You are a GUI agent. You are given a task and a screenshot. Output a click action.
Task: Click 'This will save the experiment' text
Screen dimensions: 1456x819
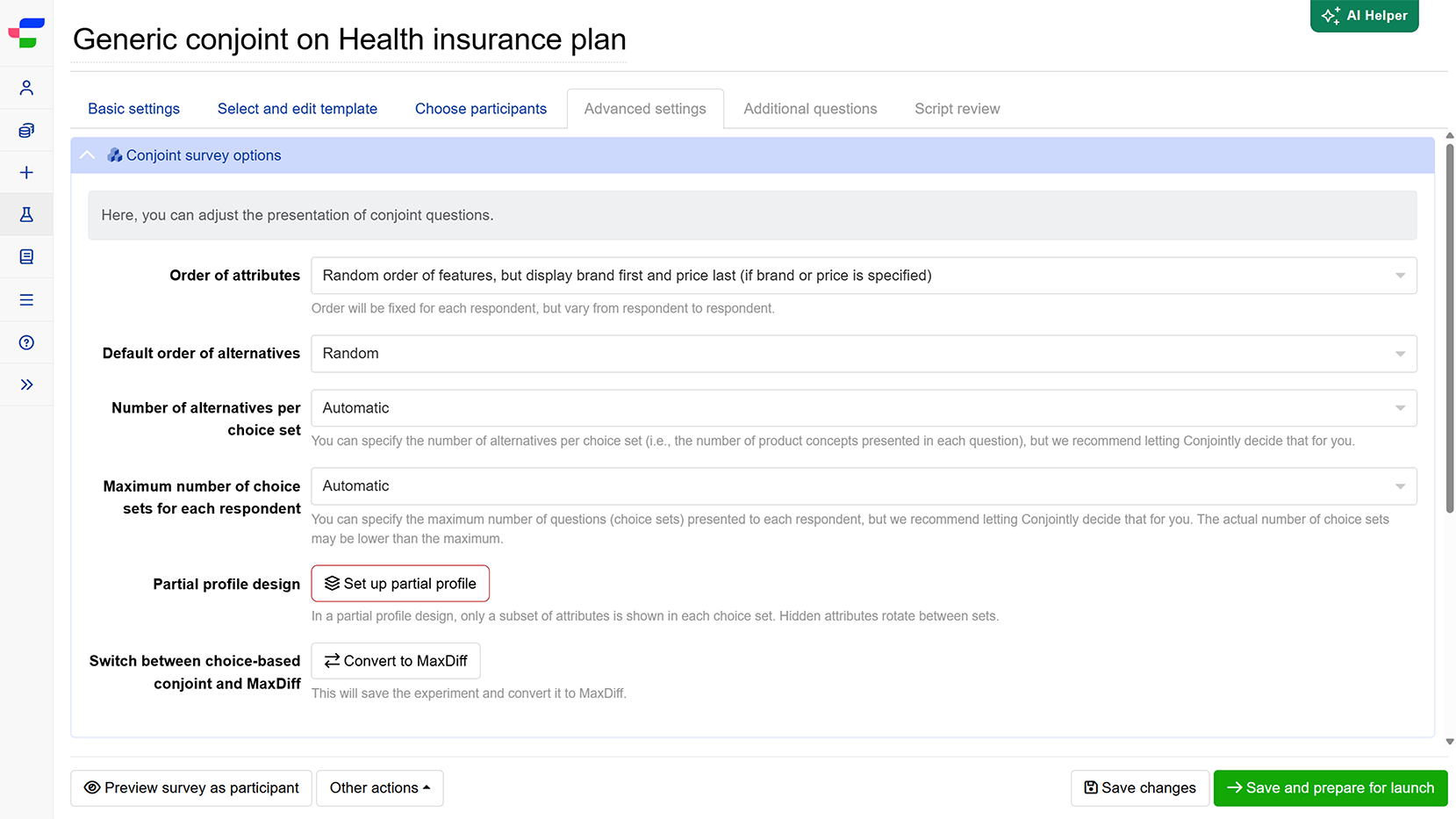click(469, 693)
